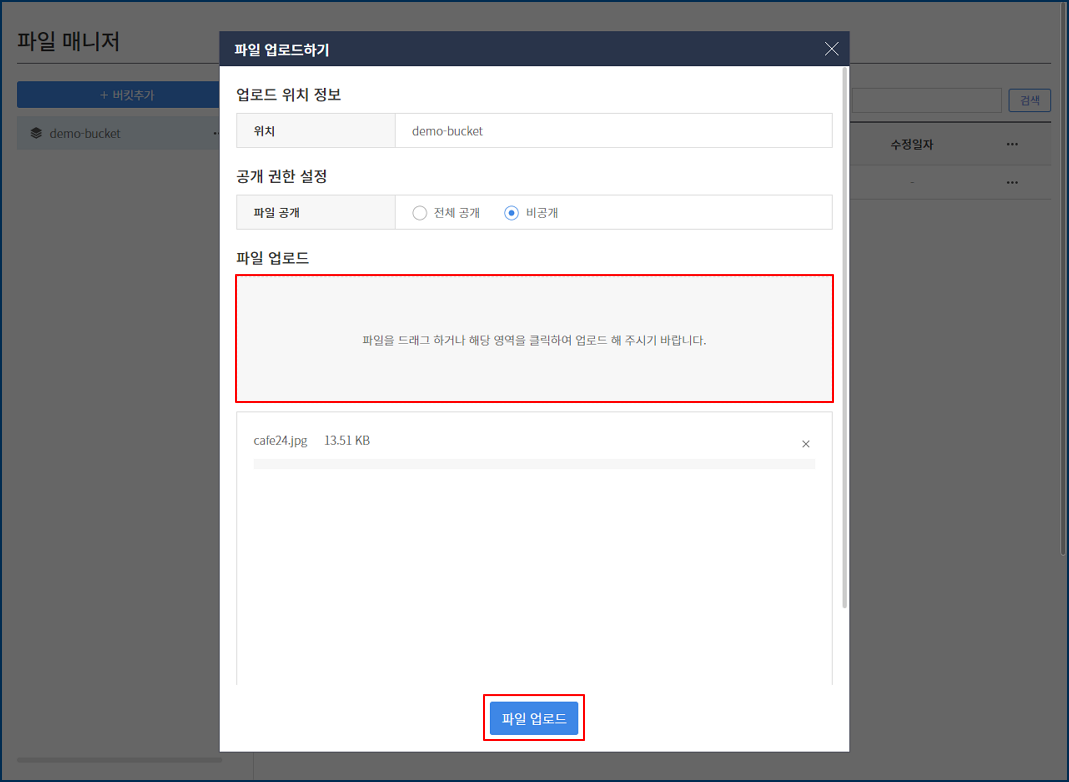Open the table header more options ellipsis
The height and width of the screenshot is (782, 1069).
[x=1012, y=145]
